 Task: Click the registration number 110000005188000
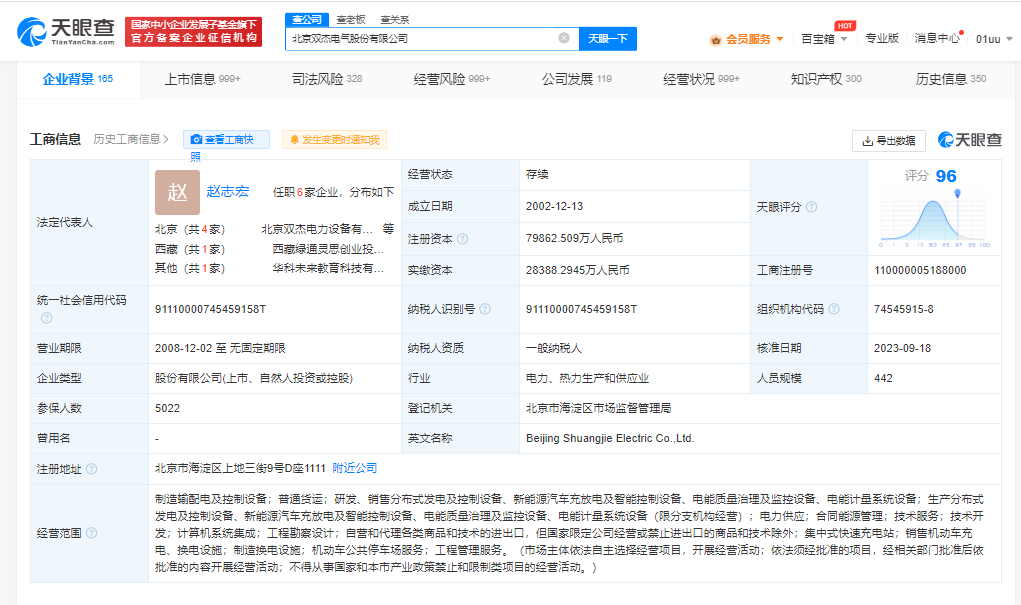coord(920,270)
